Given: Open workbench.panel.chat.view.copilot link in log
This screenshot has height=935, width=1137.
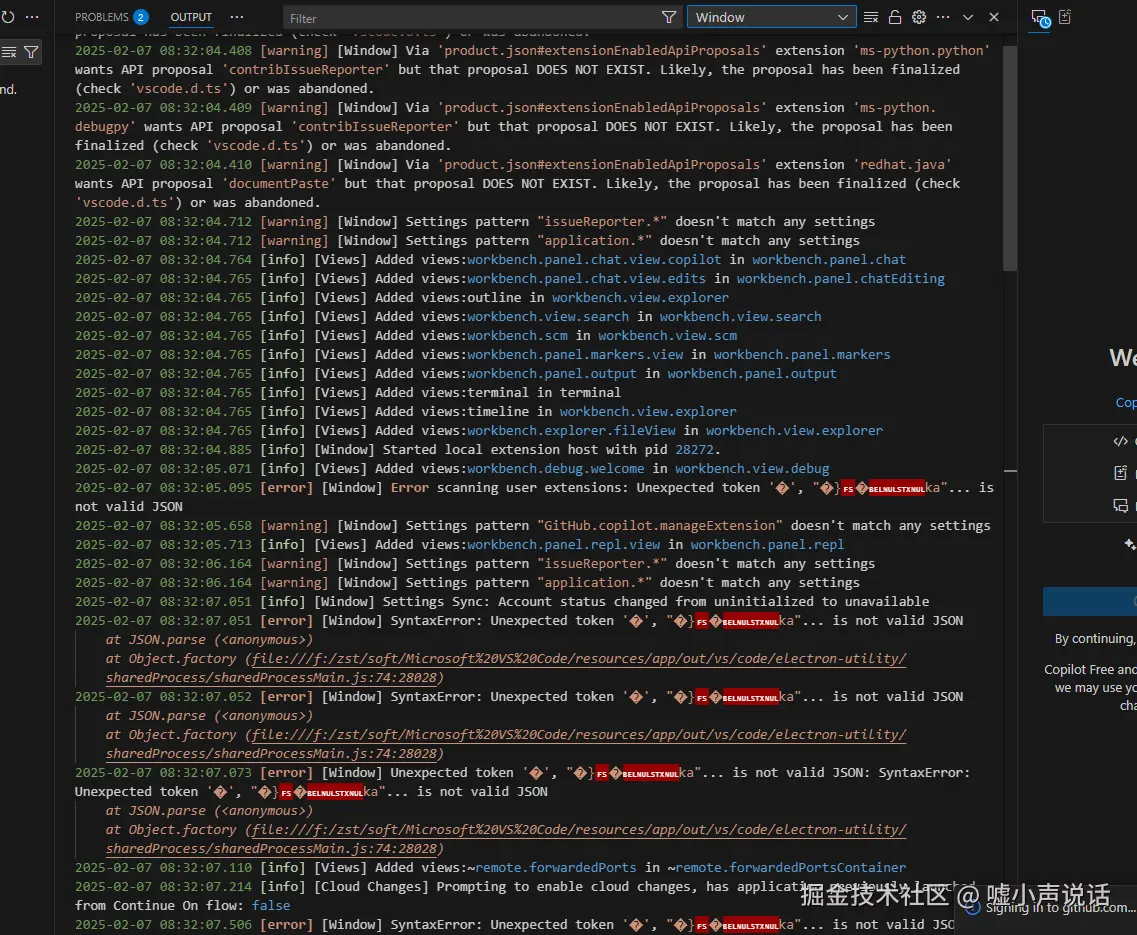Looking at the screenshot, I should pos(594,259).
